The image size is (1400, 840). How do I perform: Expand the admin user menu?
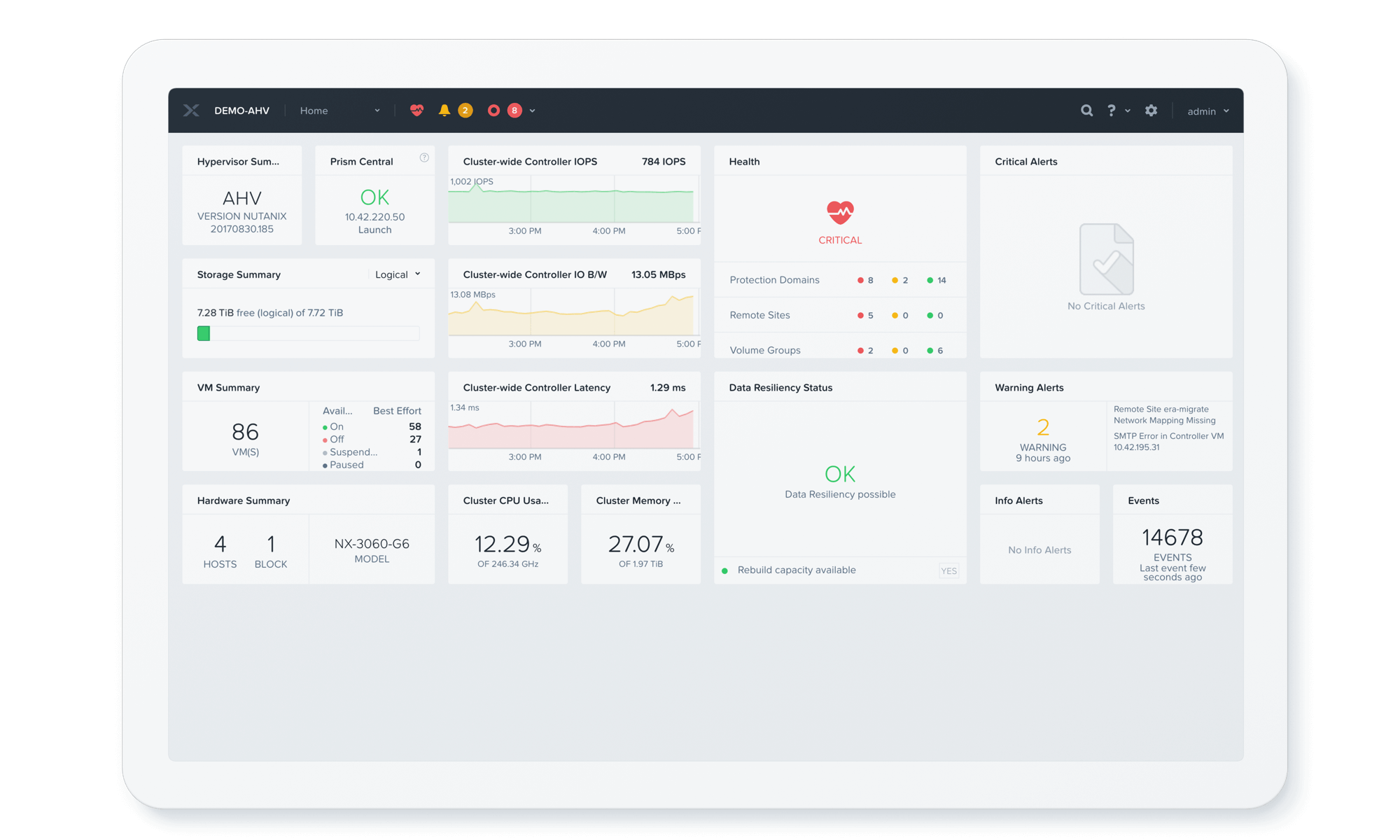(x=1207, y=111)
